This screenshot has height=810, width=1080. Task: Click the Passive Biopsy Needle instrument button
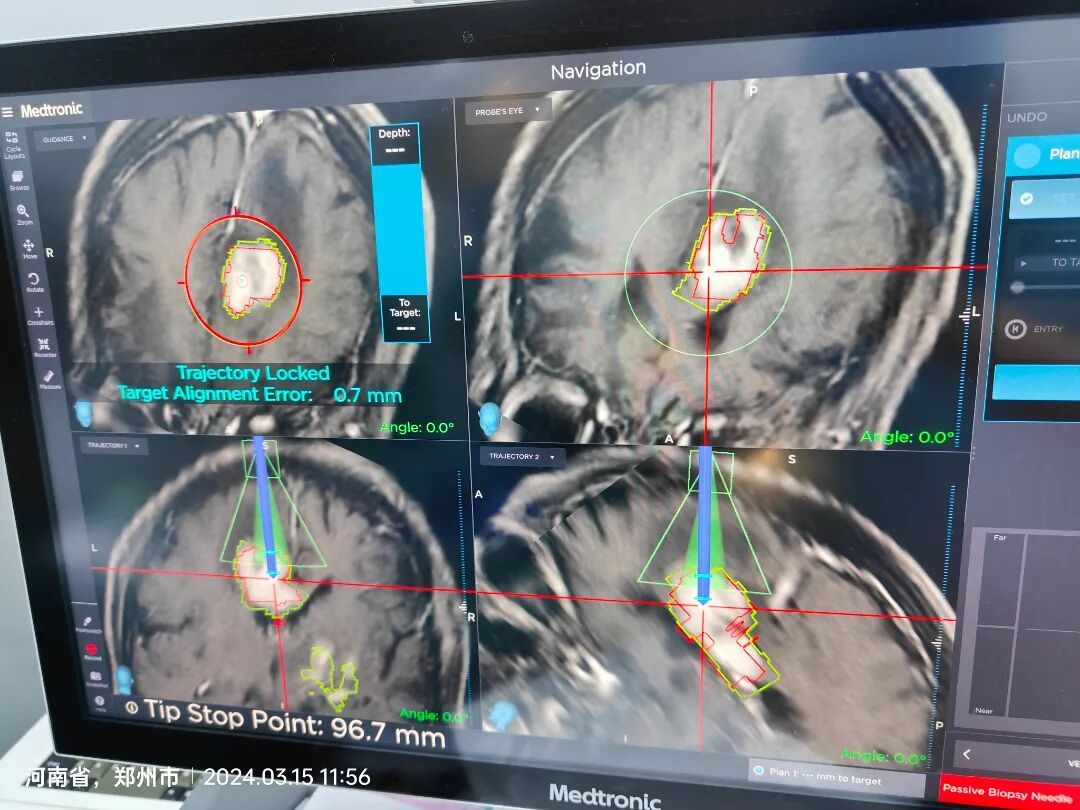1009,793
